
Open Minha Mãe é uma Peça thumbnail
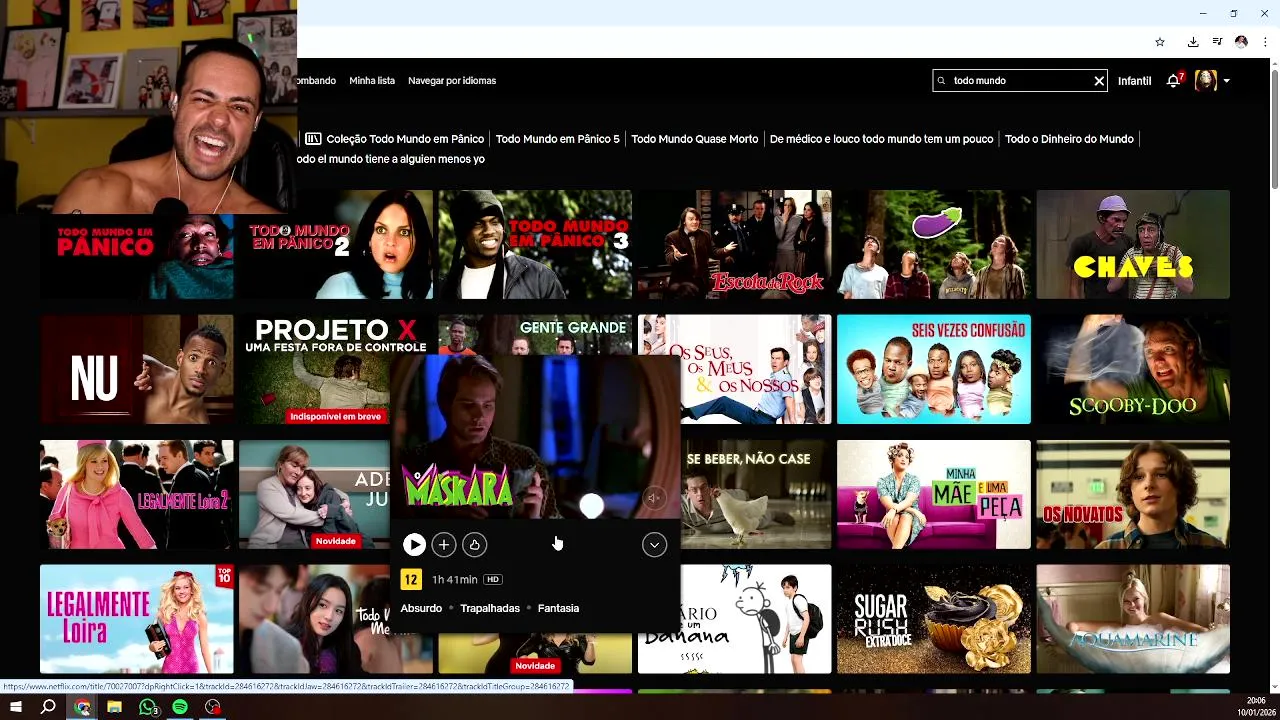(x=934, y=494)
